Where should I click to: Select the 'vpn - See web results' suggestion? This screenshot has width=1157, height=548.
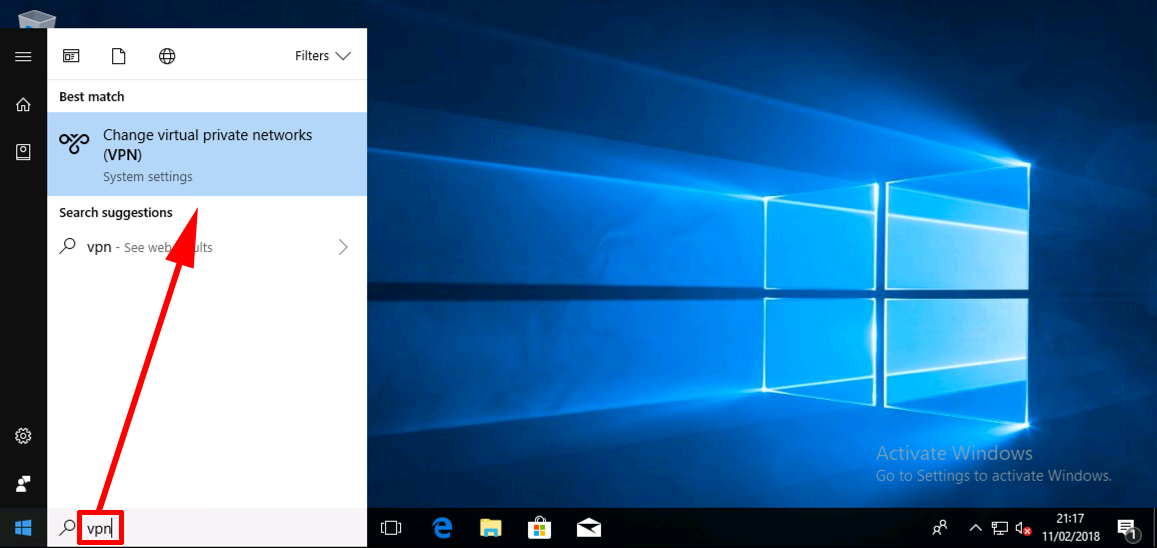point(207,247)
